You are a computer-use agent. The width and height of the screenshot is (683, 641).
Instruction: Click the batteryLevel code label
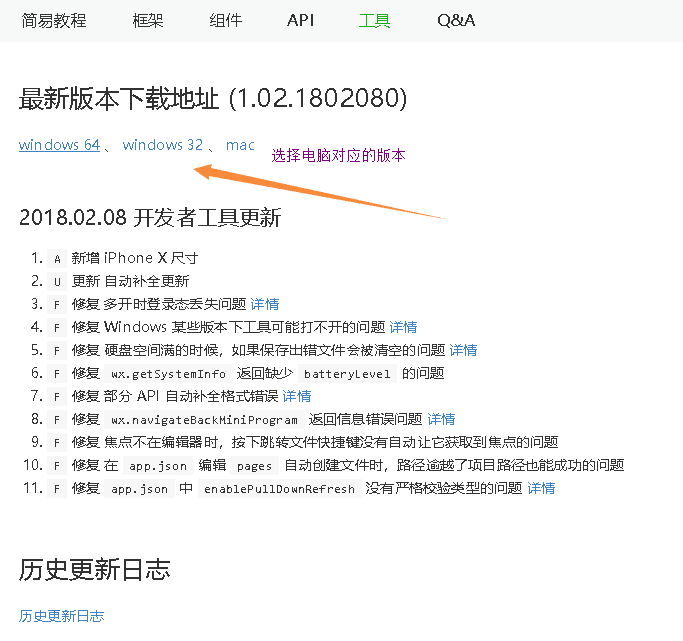coord(347,374)
